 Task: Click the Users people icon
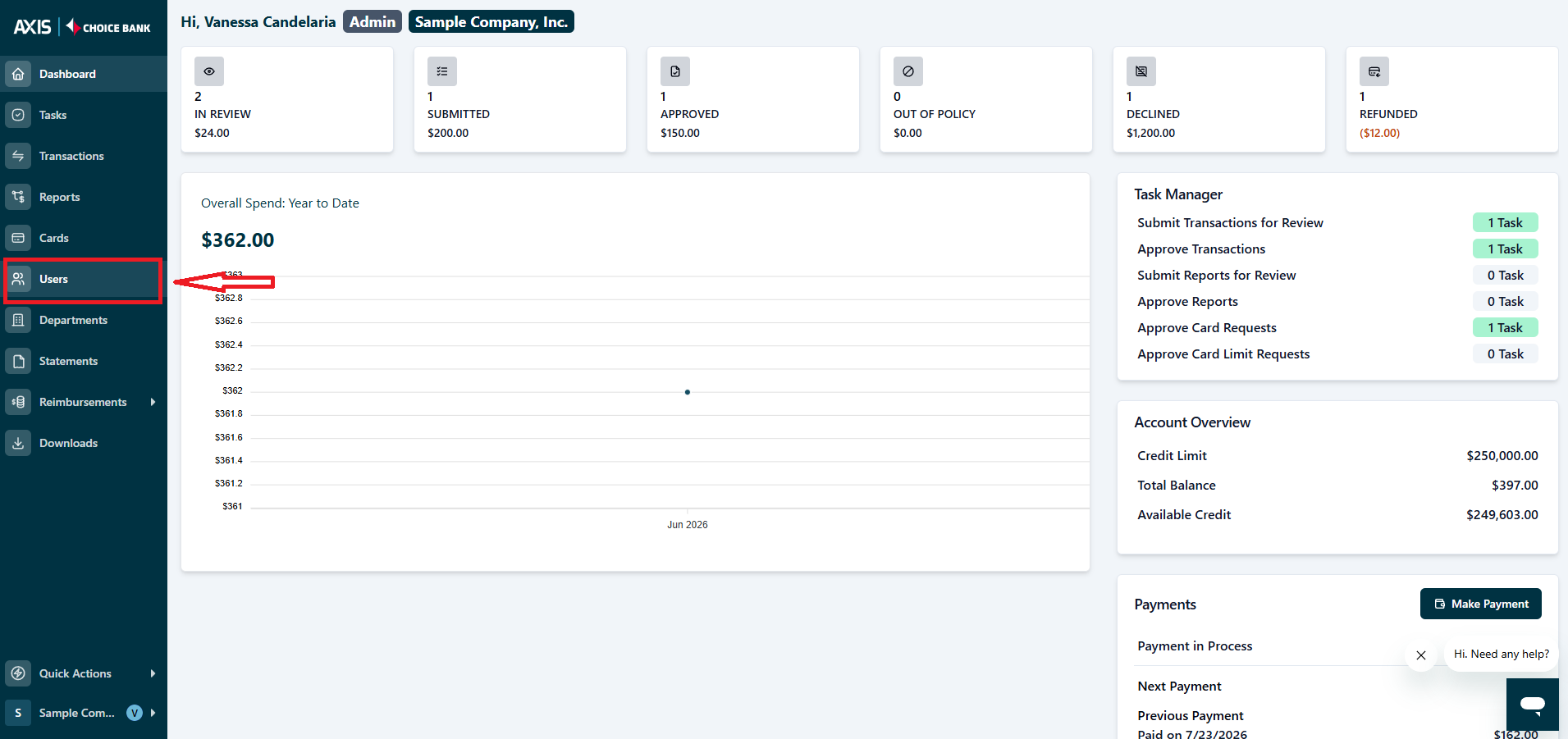(x=18, y=279)
